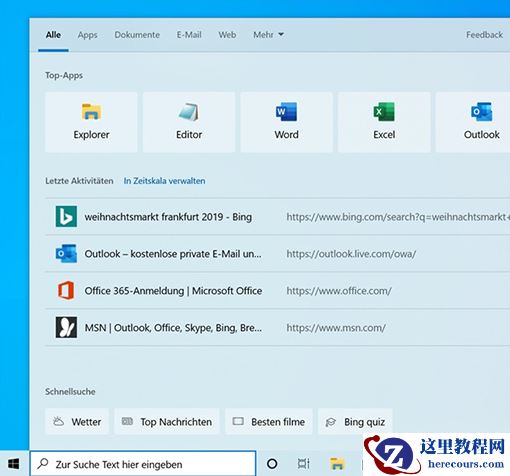Viewport: 510px width, 476px height.
Task: Open Task View from the taskbar
Action: pos(303,464)
